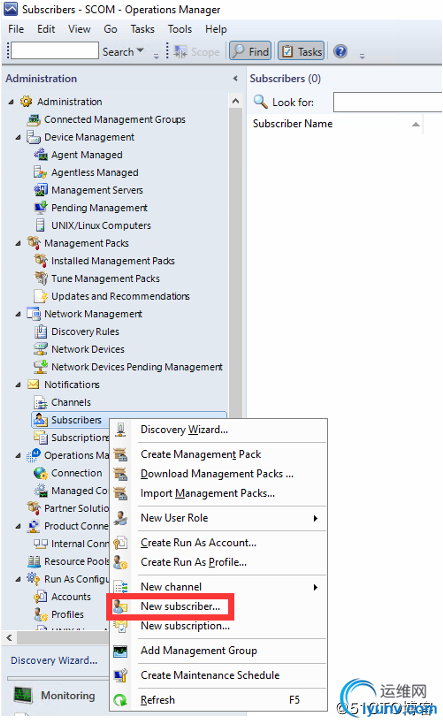Choose New subscription from context menu
Image resolution: width=443 pixels, height=725 pixels.
[x=218, y=626]
